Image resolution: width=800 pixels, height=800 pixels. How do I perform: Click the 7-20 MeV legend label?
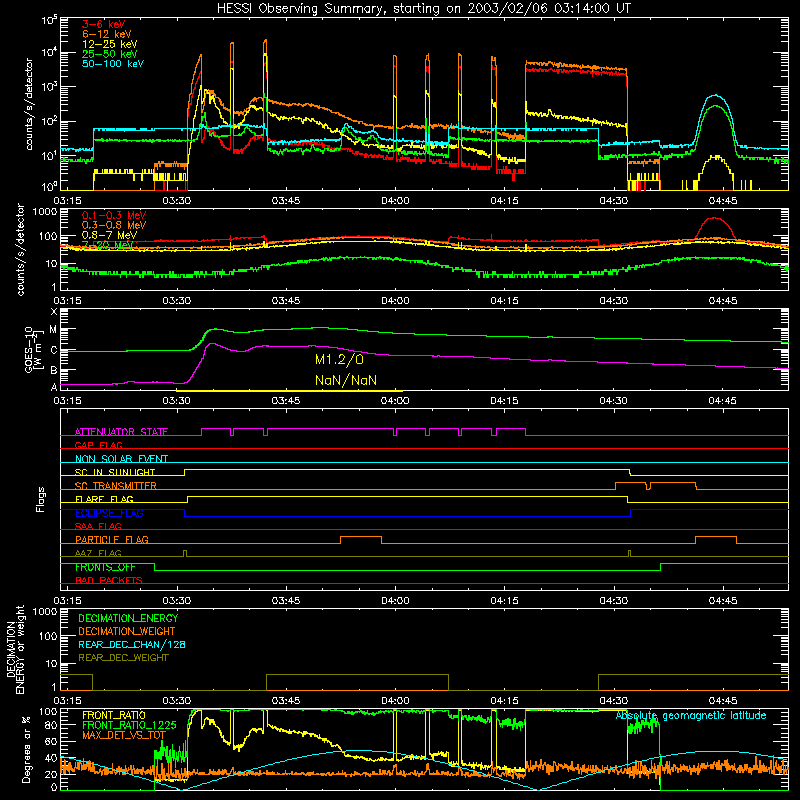tap(108, 245)
